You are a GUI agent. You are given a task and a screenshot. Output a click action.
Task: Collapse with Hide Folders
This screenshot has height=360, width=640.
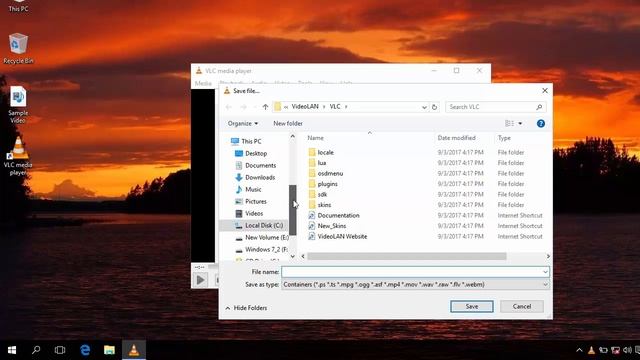pyautogui.click(x=246, y=308)
